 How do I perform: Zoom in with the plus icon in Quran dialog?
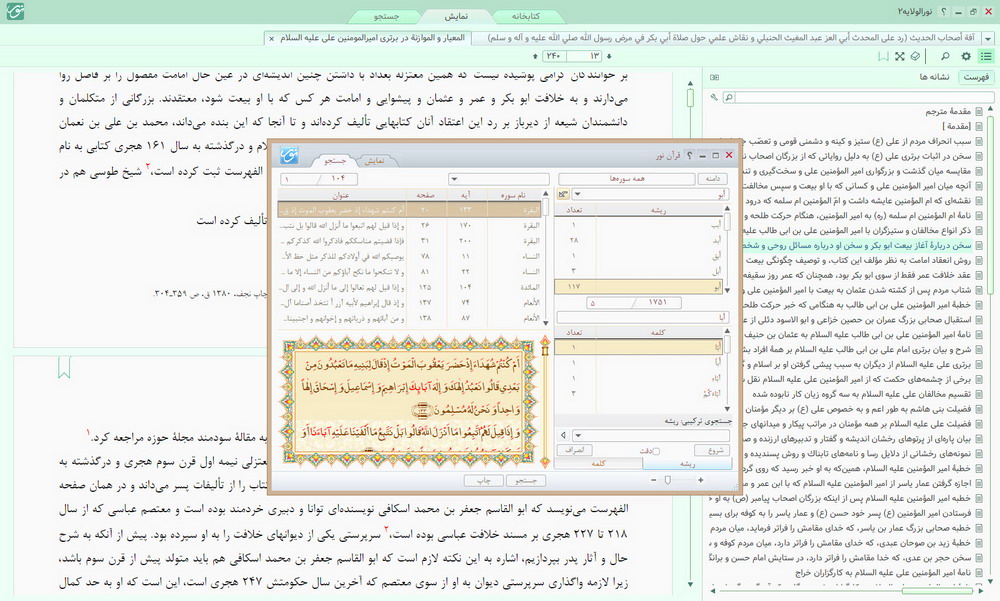click(700, 480)
